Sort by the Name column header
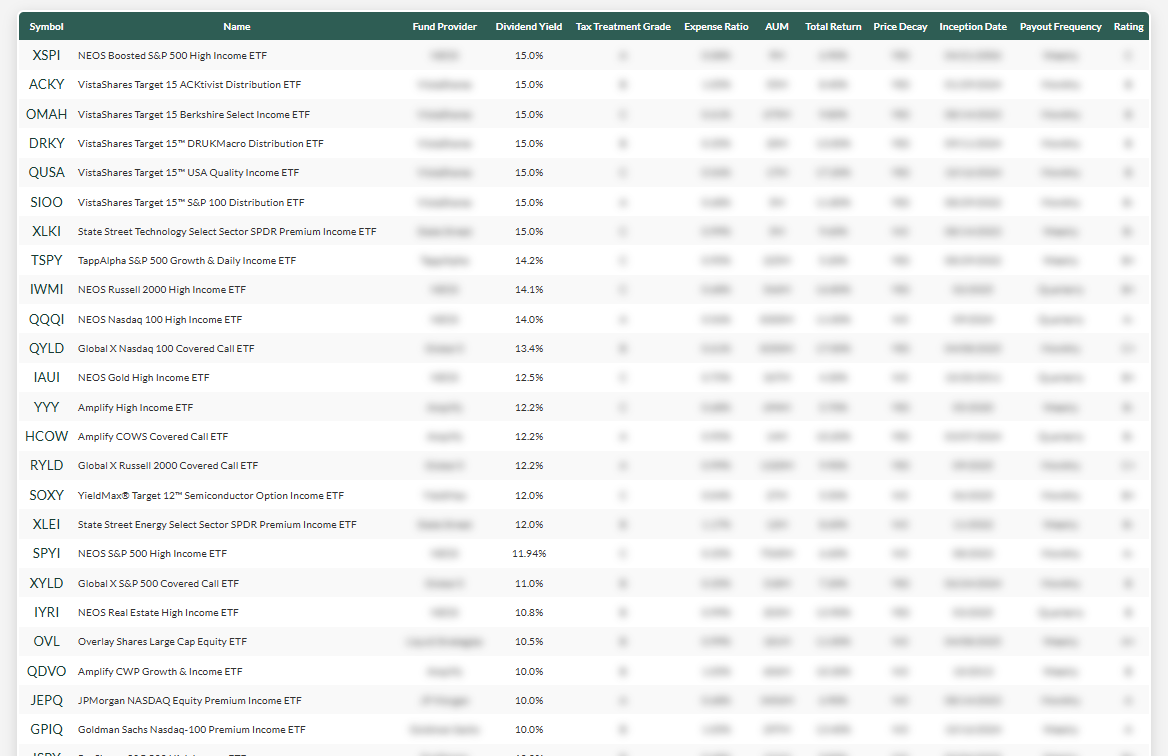This screenshot has height=756, width=1168. (237, 27)
